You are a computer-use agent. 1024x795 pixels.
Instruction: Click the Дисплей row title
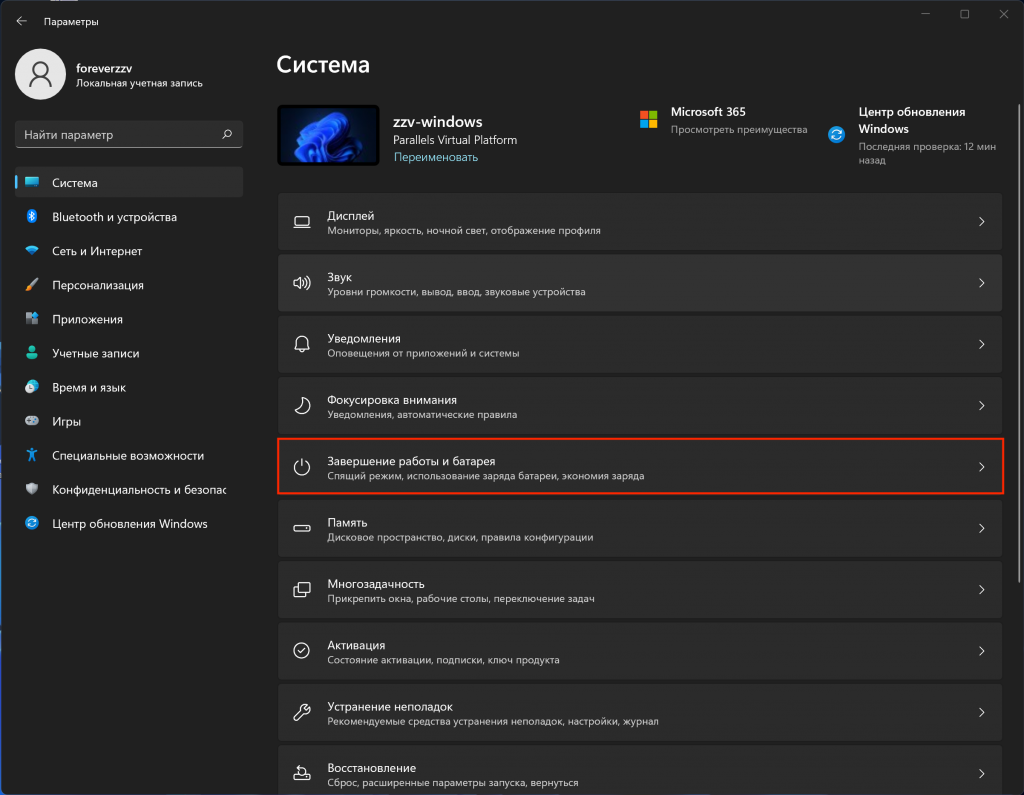coord(351,216)
